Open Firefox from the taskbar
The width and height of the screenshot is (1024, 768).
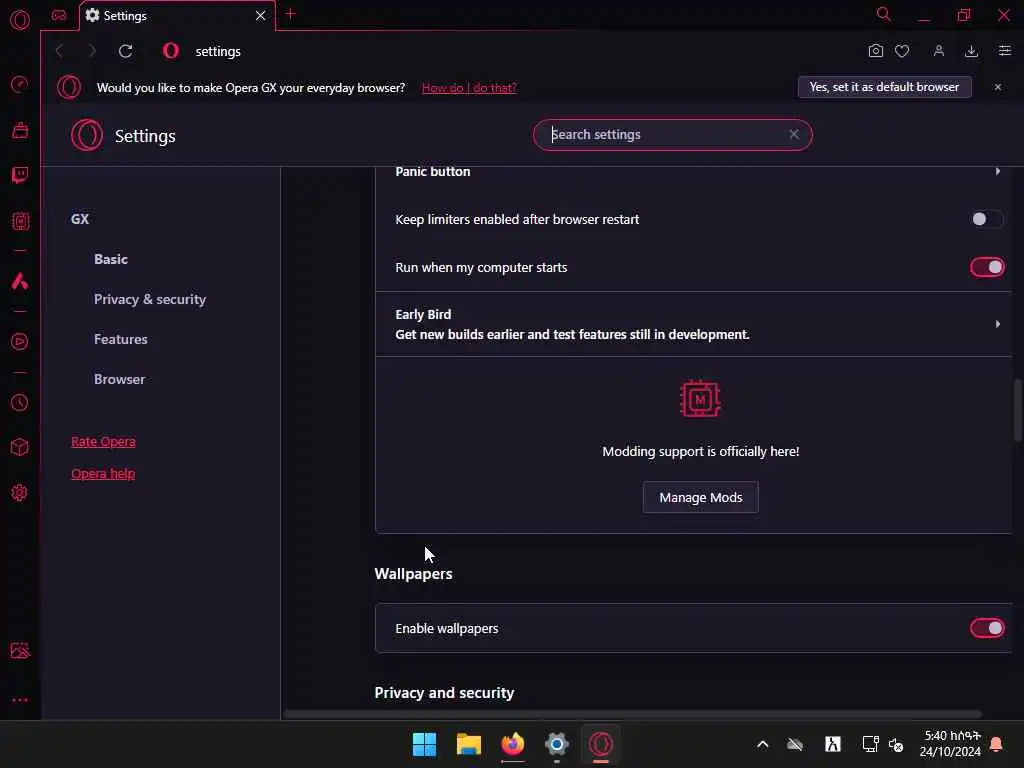click(513, 744)
